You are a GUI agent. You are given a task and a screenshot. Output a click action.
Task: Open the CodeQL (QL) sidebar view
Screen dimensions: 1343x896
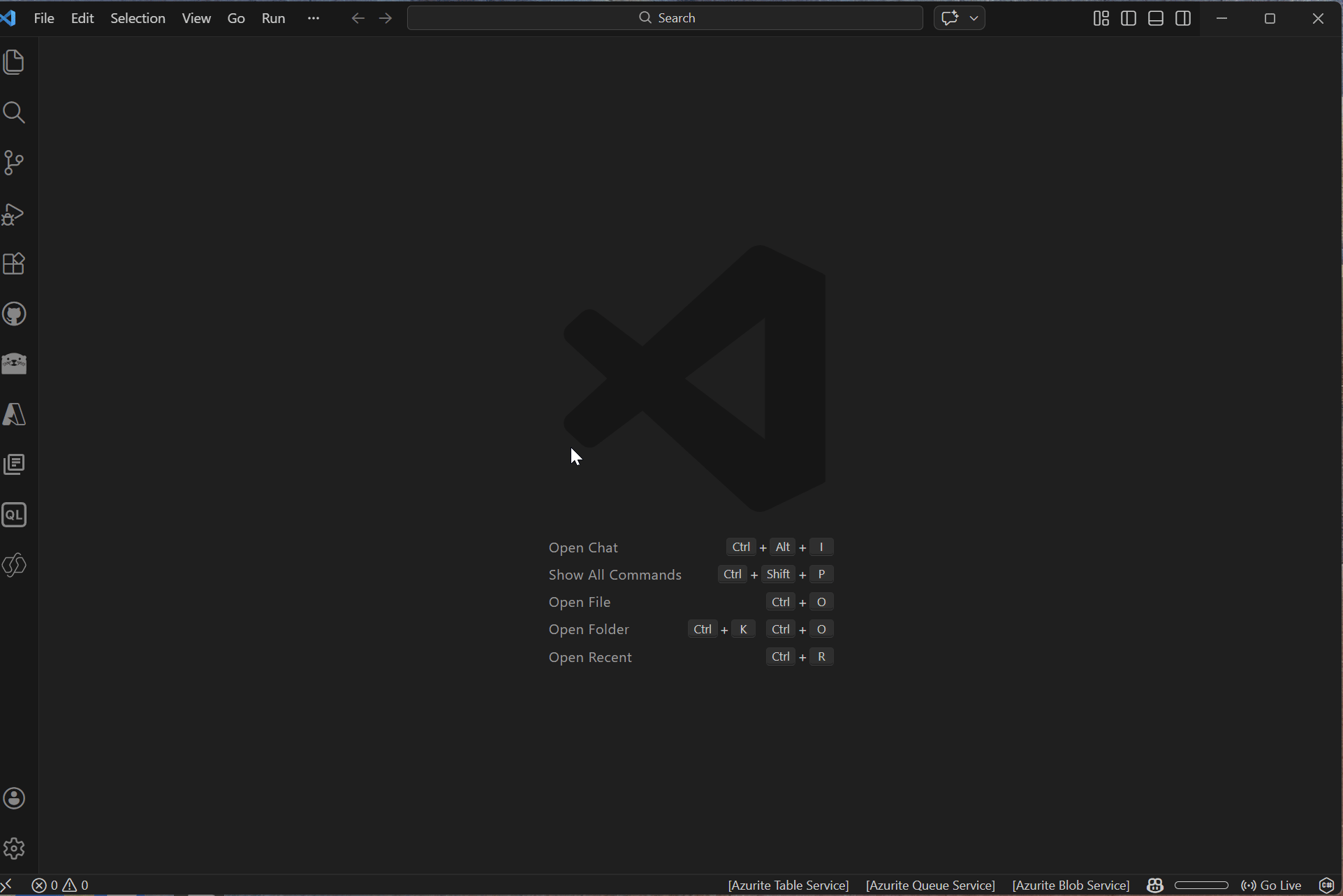pos(14,515)
